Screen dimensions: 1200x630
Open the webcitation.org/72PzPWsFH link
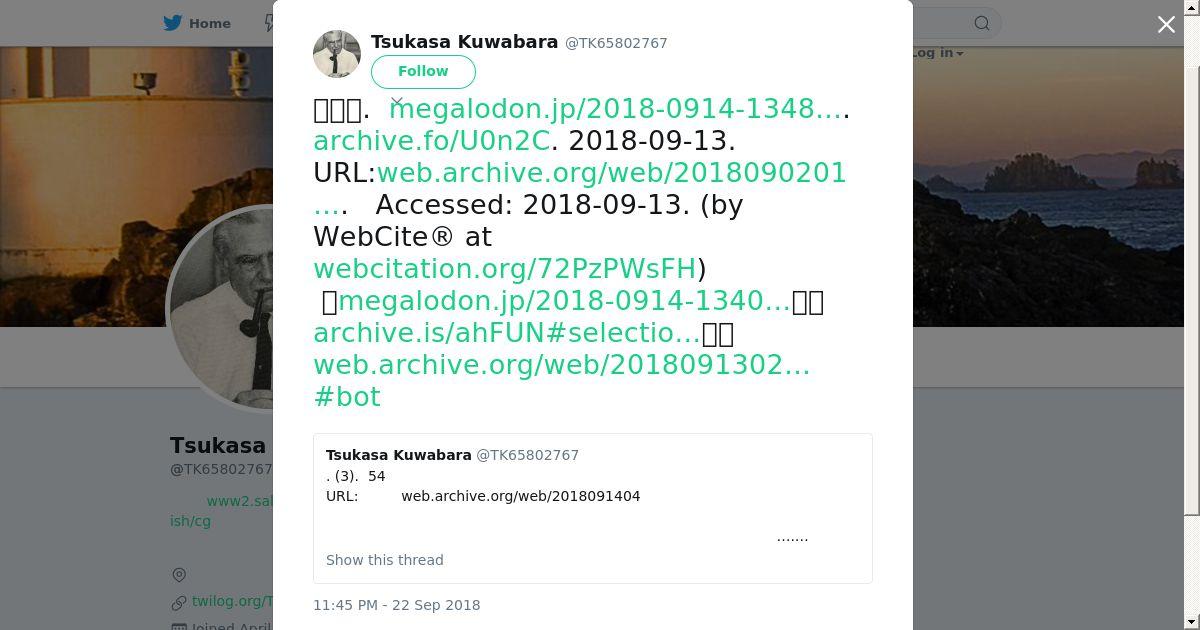(x=505, y=269)
